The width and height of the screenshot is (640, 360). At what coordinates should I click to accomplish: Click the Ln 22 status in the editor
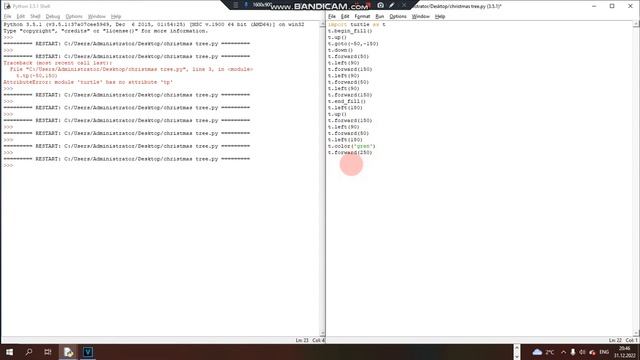pos(615,340)
